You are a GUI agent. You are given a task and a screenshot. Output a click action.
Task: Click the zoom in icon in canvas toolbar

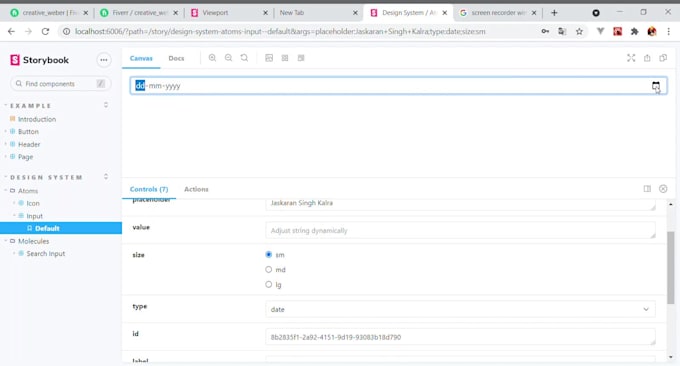(x=212, y=58)
